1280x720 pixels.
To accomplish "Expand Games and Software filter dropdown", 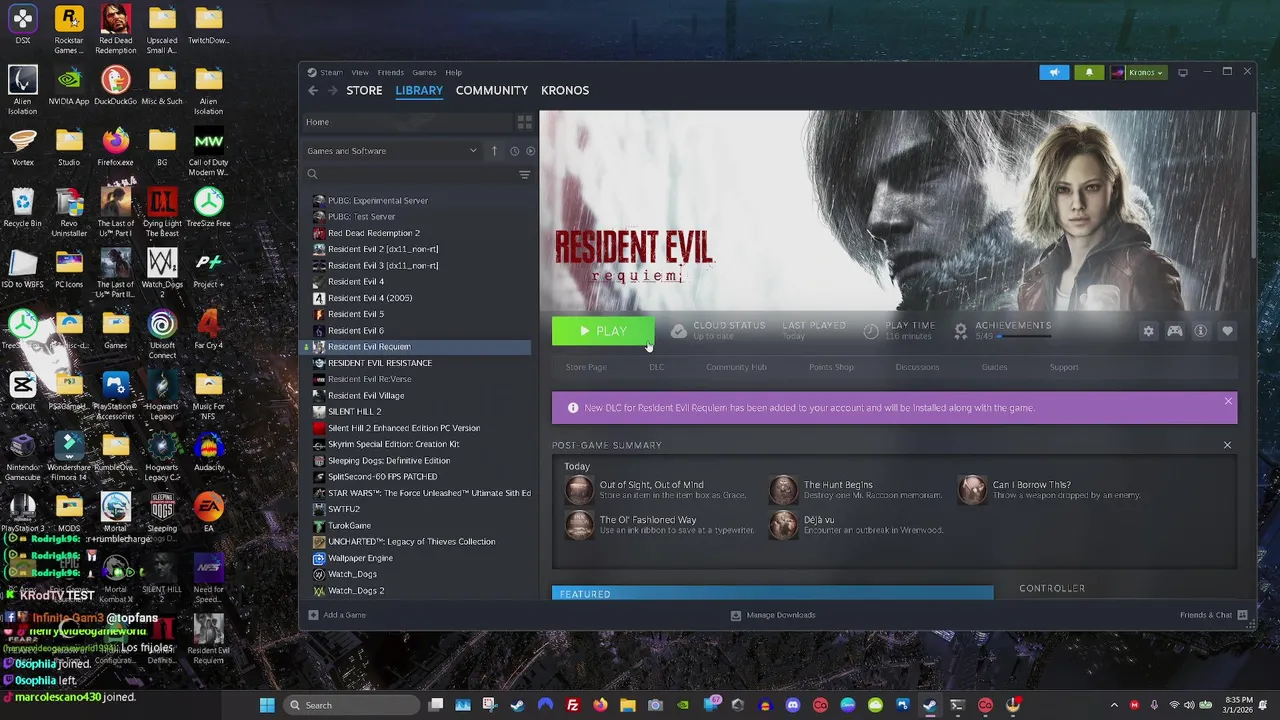I will [394, 151].
